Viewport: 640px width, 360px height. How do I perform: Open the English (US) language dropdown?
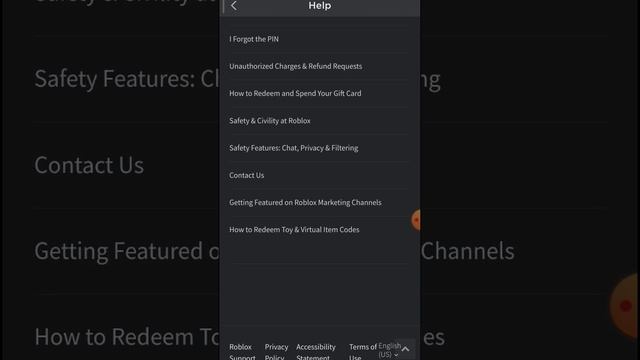pos(389,350)
